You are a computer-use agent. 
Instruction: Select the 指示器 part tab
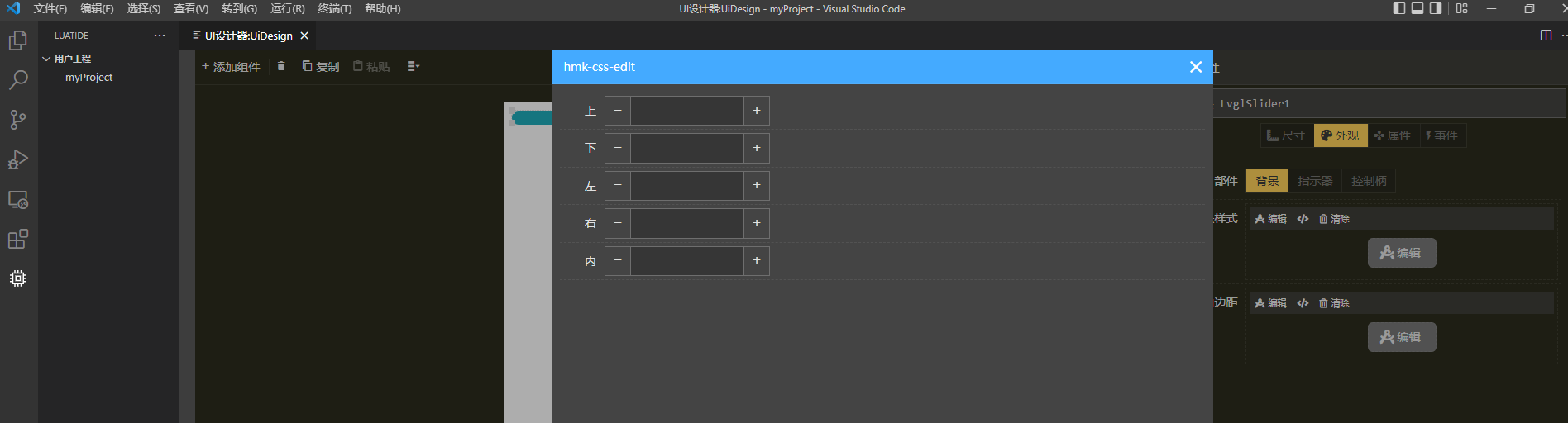[x=1315, y=181]
